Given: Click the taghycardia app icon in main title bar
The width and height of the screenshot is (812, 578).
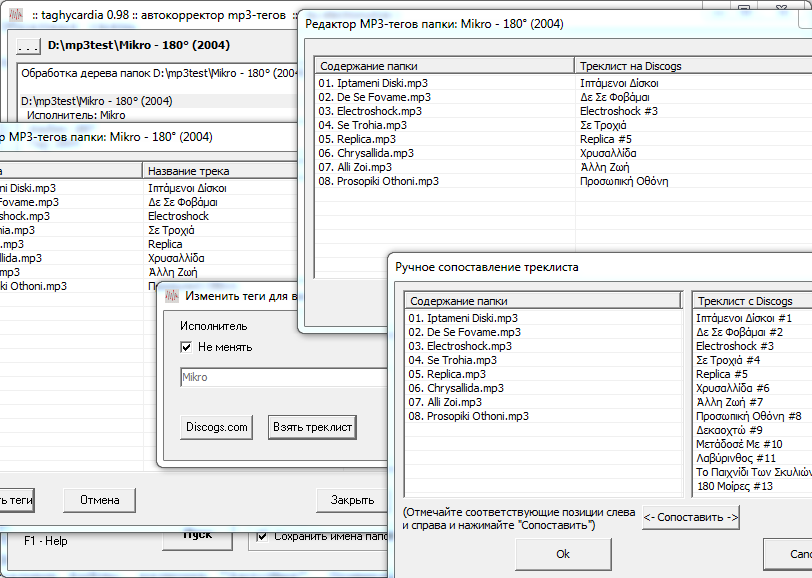Looking at the screenshot, I should point(16,15).
